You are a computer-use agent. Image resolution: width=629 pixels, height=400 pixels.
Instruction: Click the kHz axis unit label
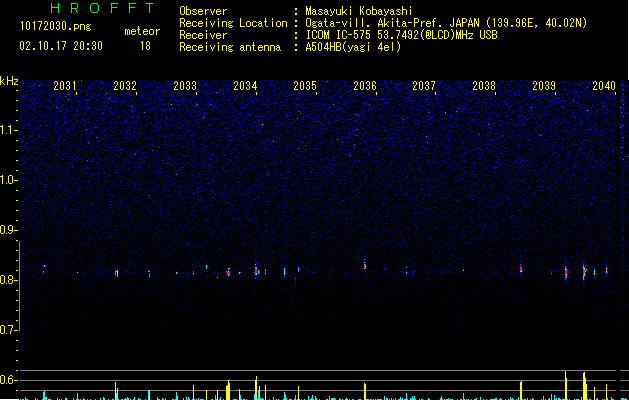(x=9, y=81)
